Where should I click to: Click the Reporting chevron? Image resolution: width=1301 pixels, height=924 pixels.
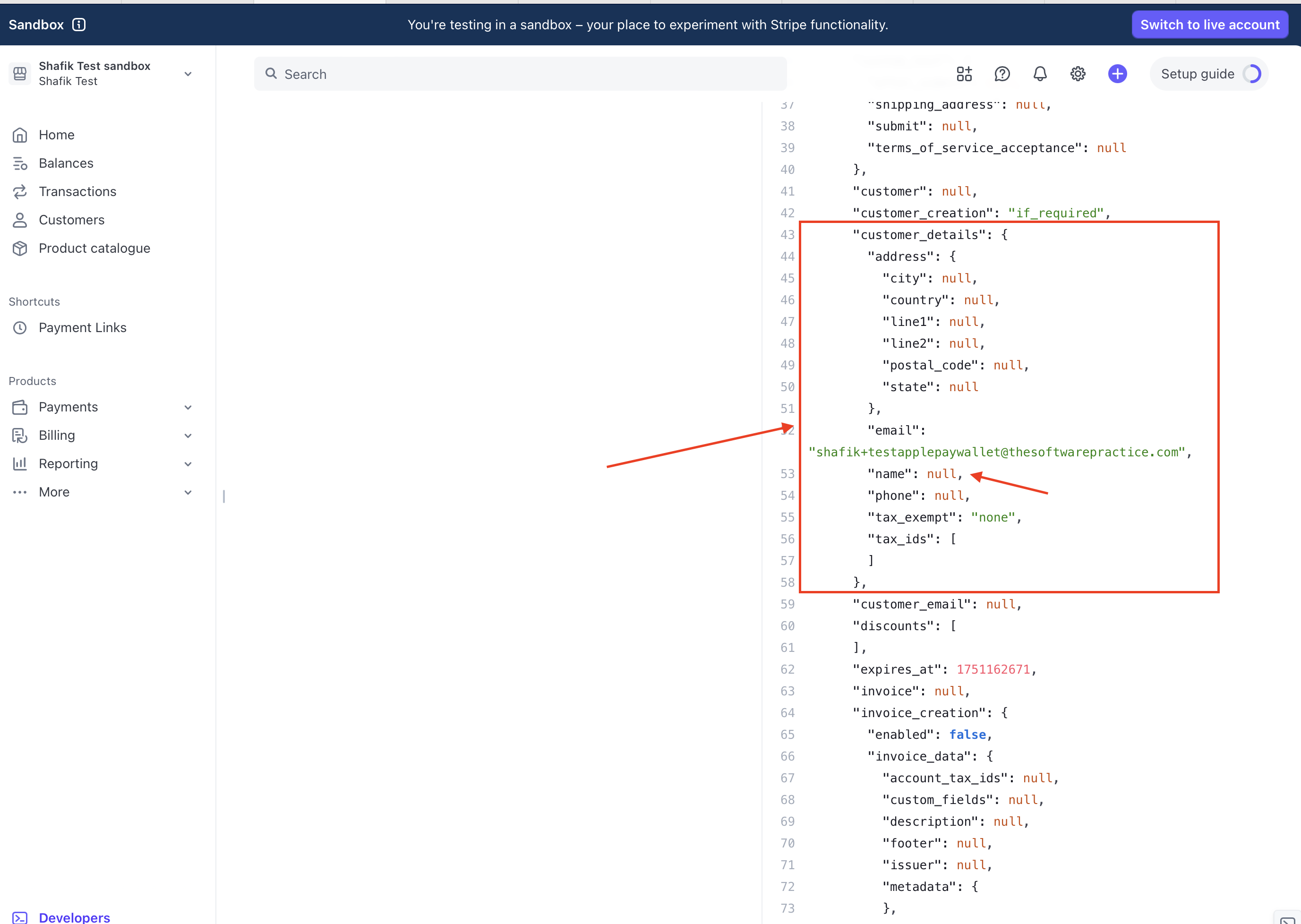188,464
